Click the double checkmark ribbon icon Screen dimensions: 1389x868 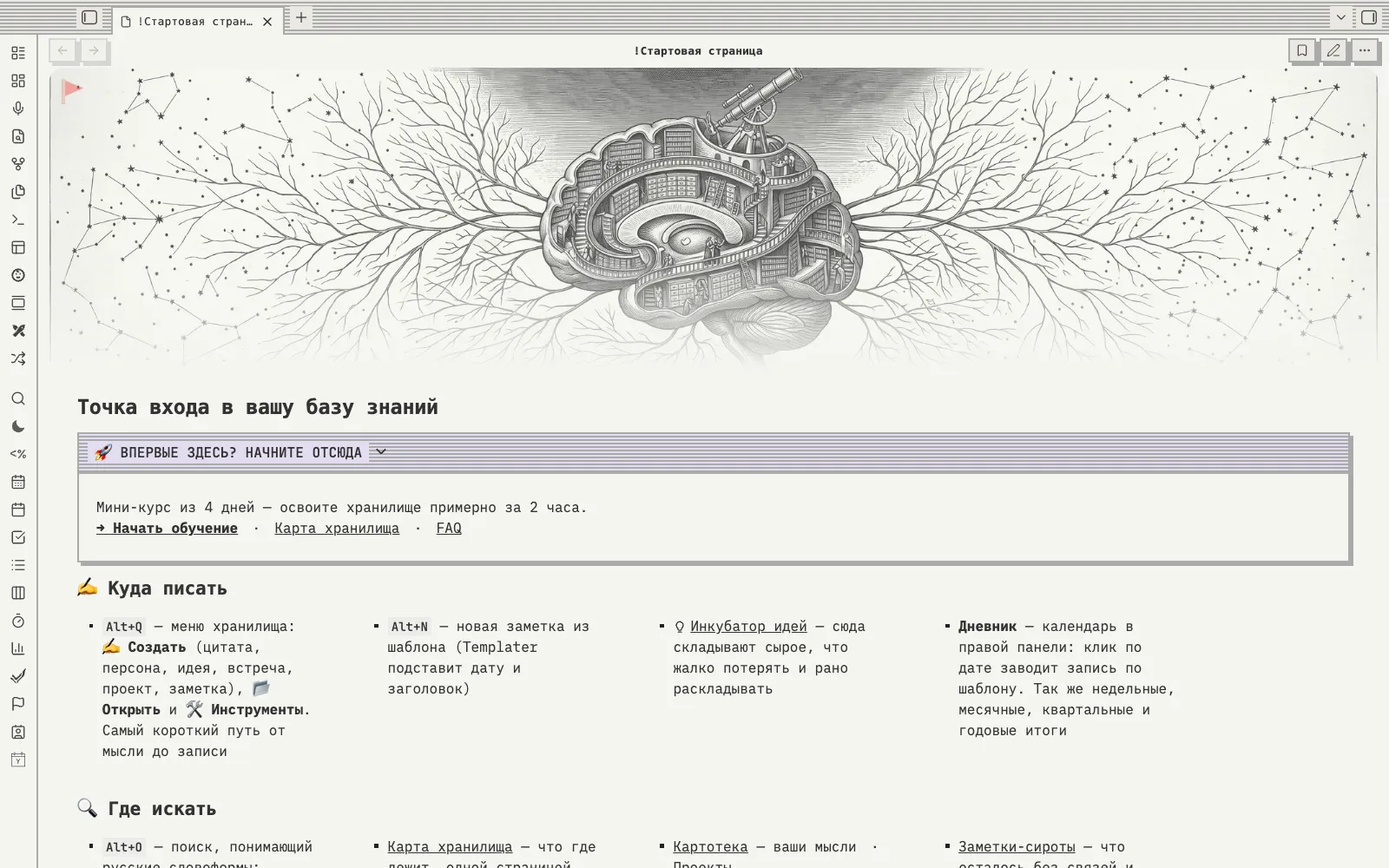pyautogui.click(x=18, y=676)
